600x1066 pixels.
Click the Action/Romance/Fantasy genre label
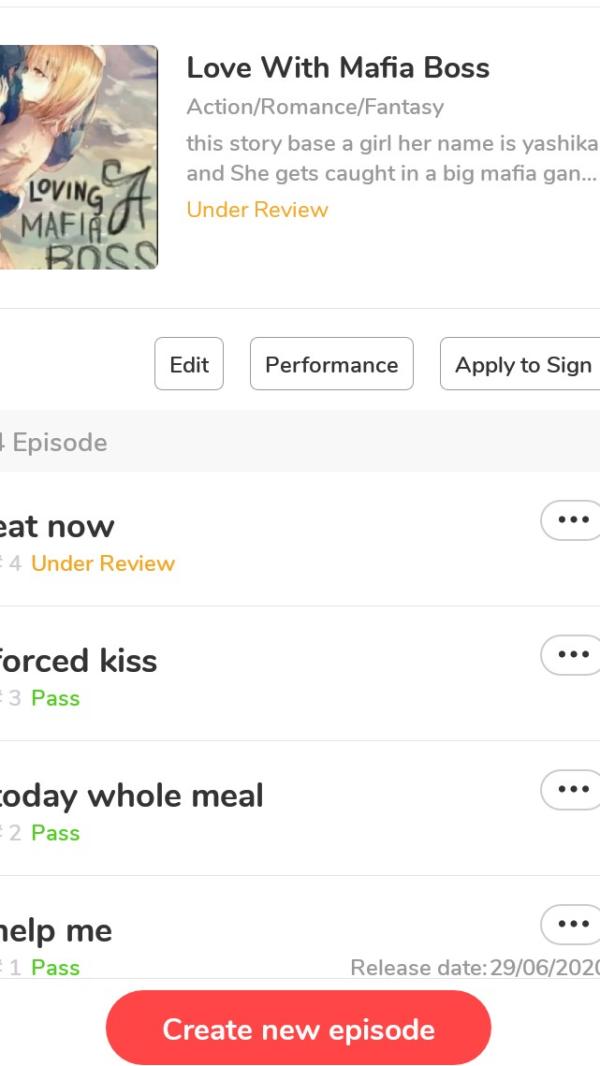315,107
